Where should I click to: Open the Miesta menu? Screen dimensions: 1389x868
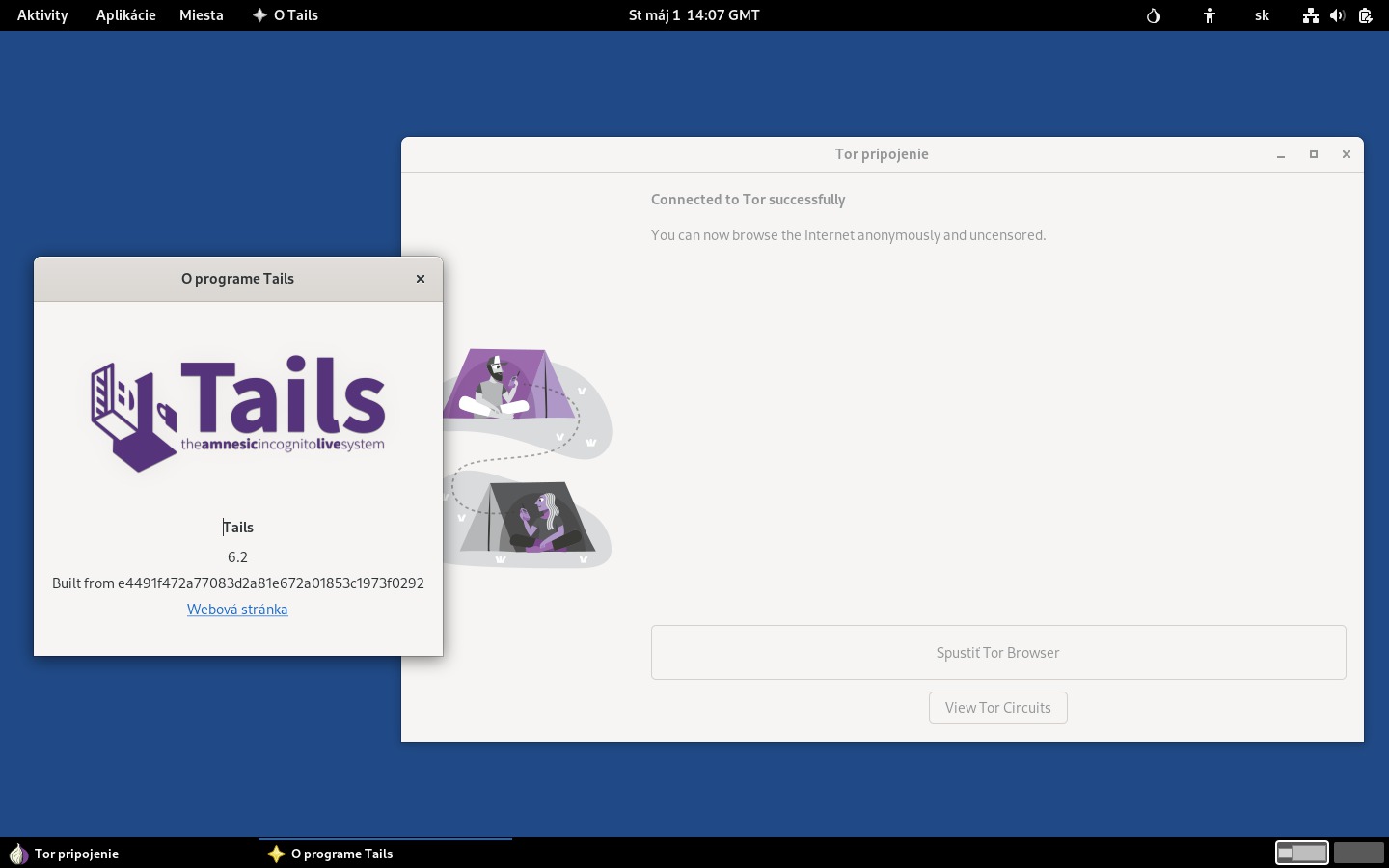(201, 15)
